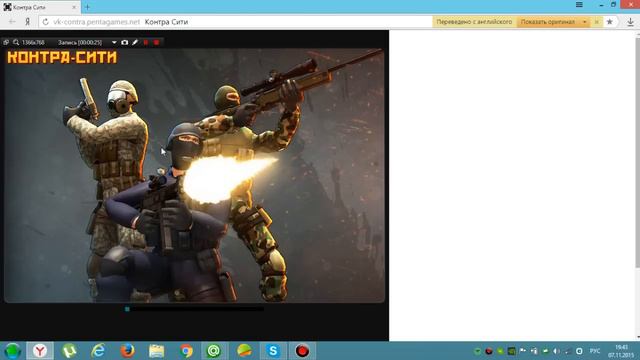The width and height of the screenshot is (640, 360).
Task: Dismiss the translation notification bar
Action: click(596, 22)
